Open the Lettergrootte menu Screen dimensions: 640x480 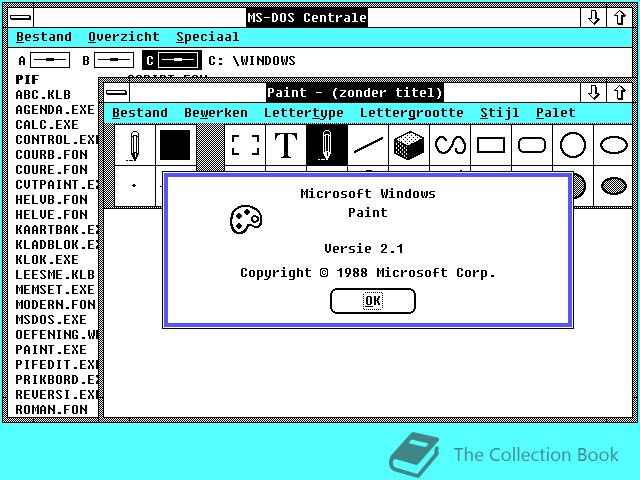pyautogui.click(x=411, y=113)
